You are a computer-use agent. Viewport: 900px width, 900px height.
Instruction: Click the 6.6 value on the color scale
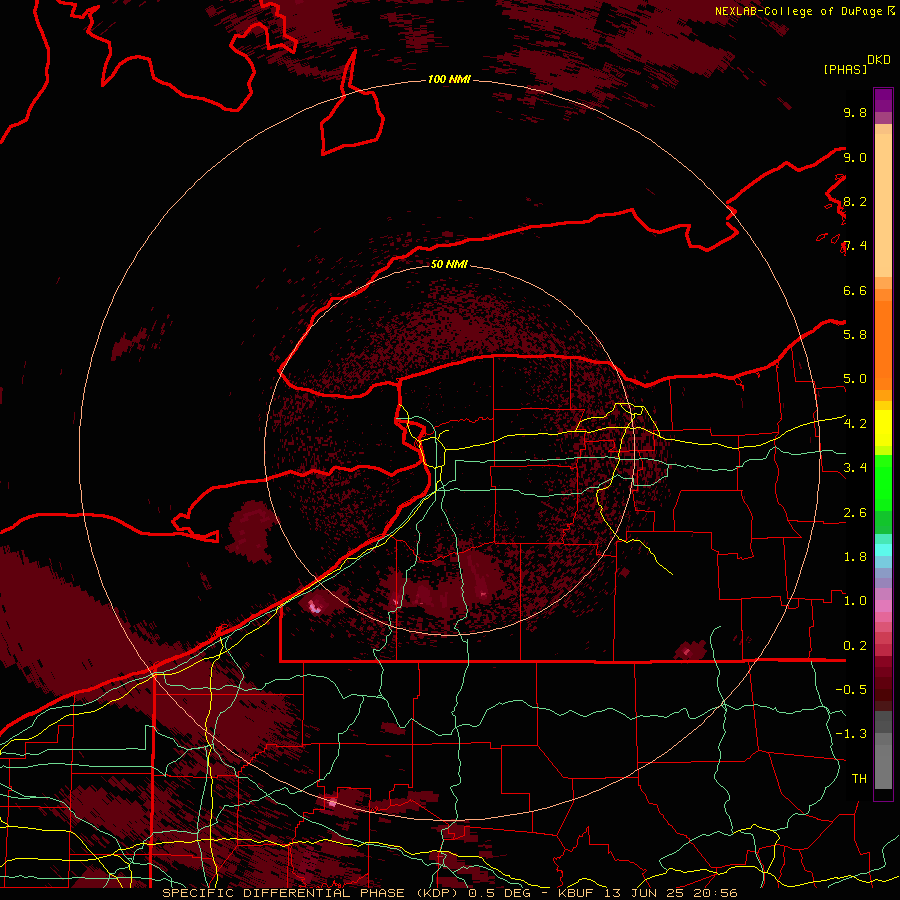click(855, 290)
